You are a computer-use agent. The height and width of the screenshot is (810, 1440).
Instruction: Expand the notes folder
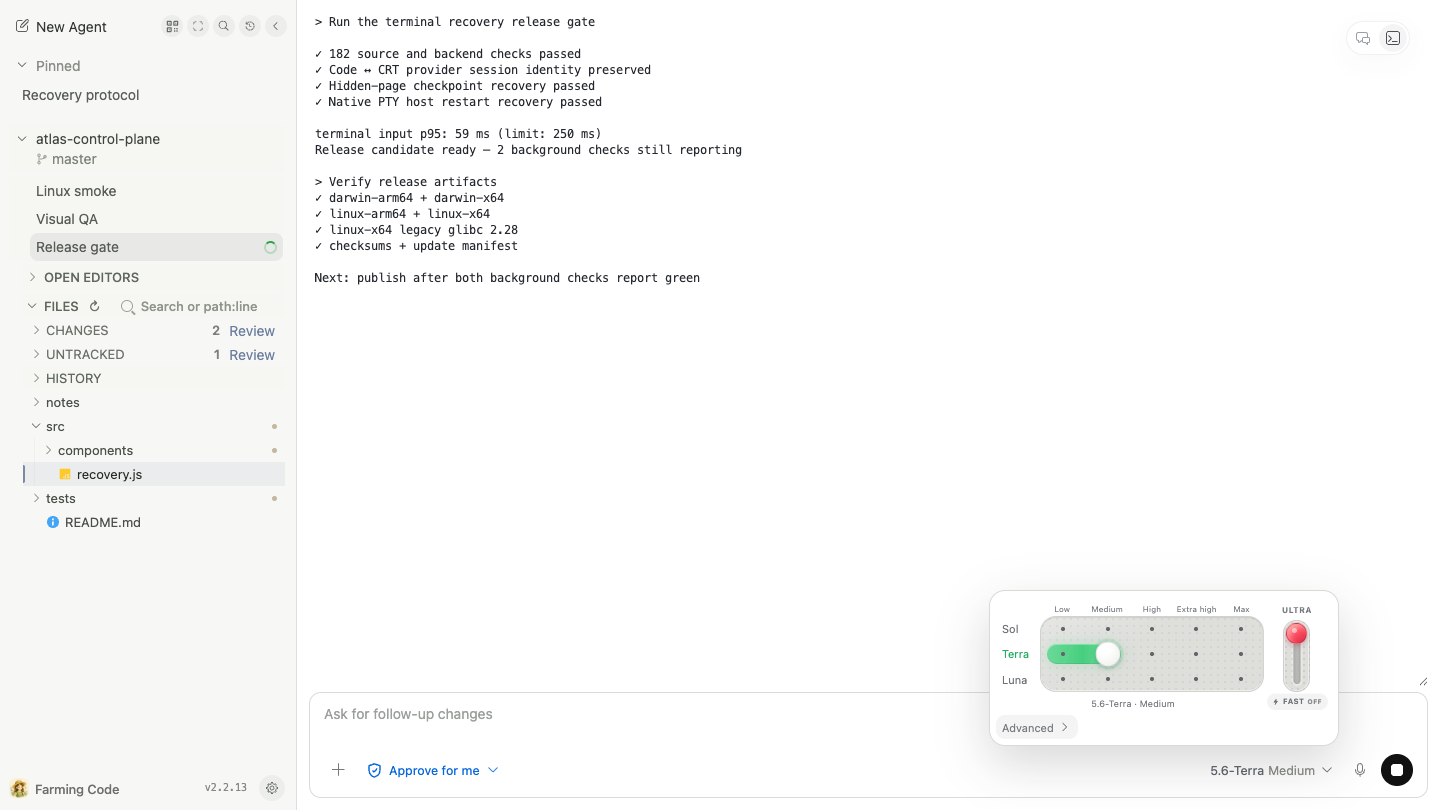tap(37, 402)
